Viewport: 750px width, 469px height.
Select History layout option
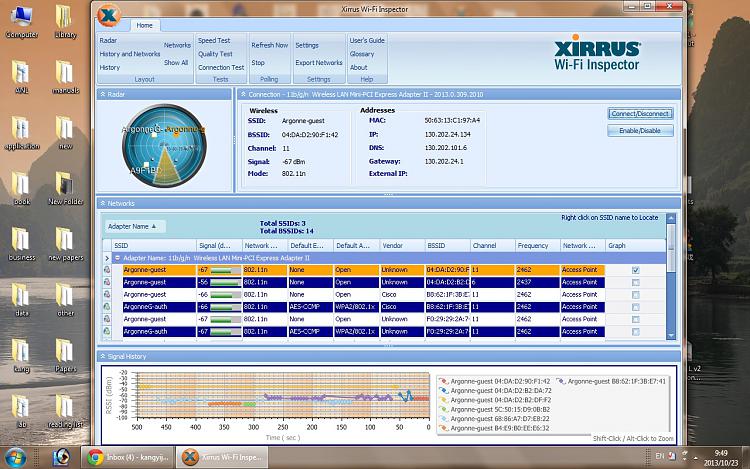(110, 67)
